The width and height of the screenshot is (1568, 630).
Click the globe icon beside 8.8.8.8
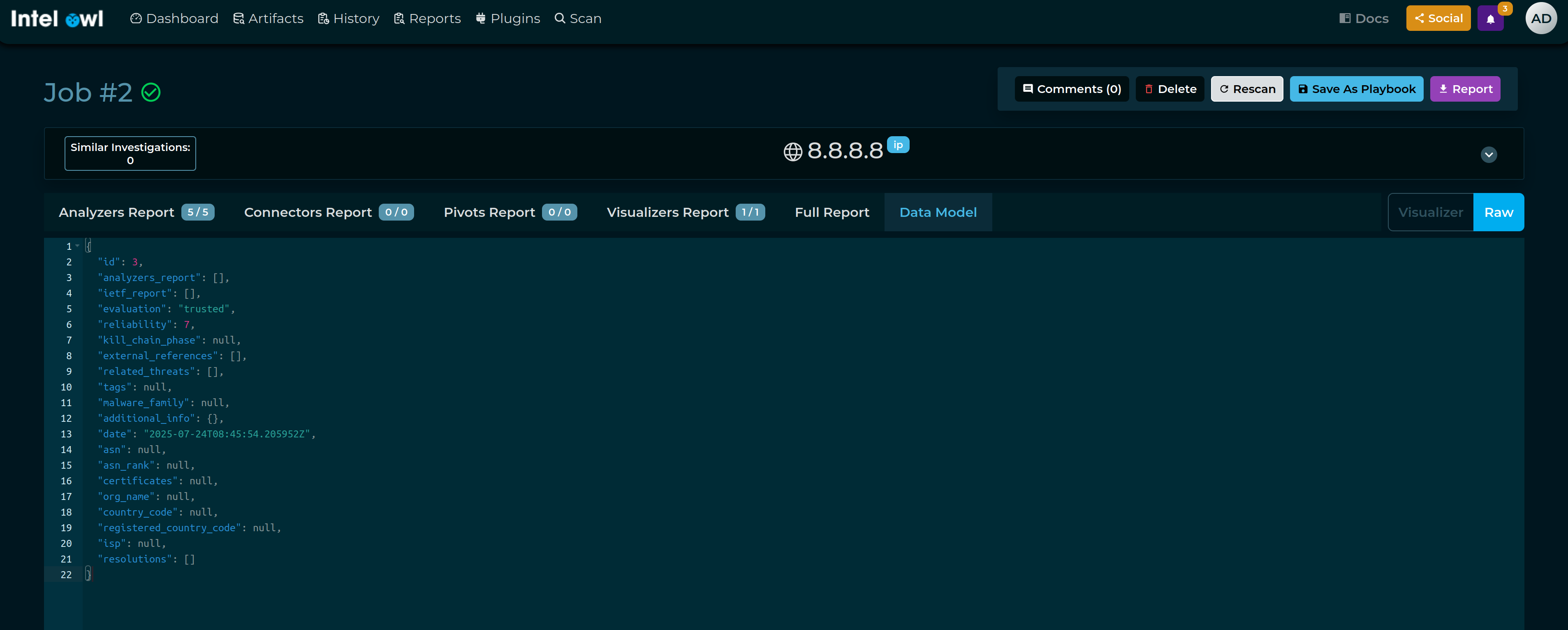(x=792, y=152)
